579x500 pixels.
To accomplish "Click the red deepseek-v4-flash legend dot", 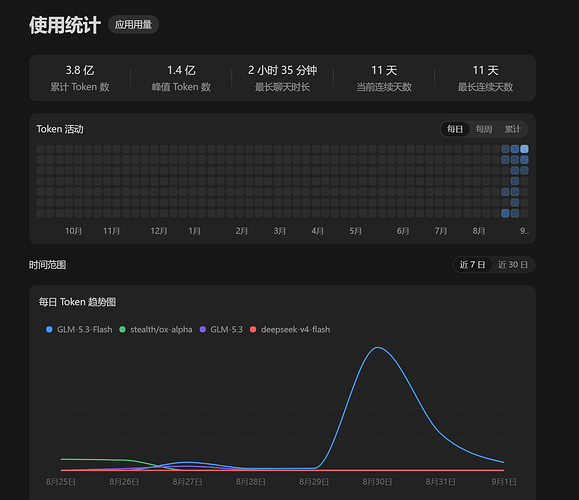I will [253, 329].
